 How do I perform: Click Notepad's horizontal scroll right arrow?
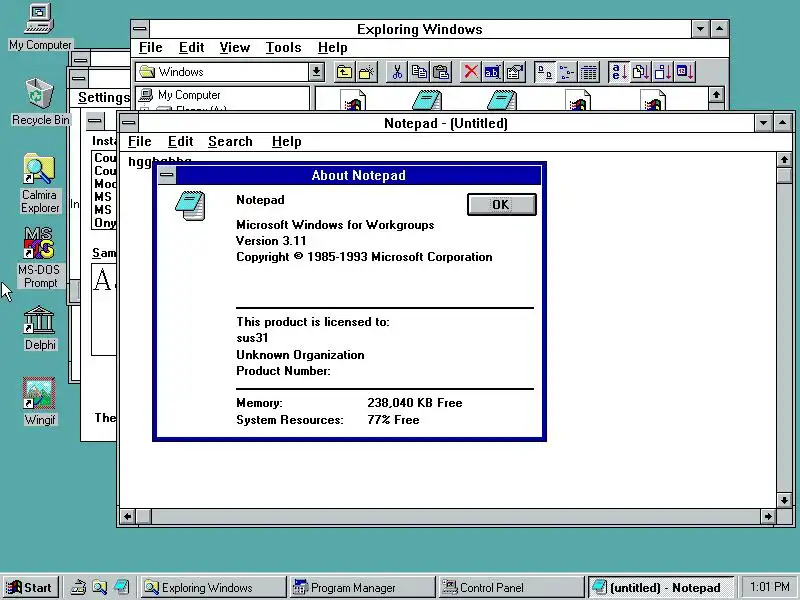pos(767,516)
